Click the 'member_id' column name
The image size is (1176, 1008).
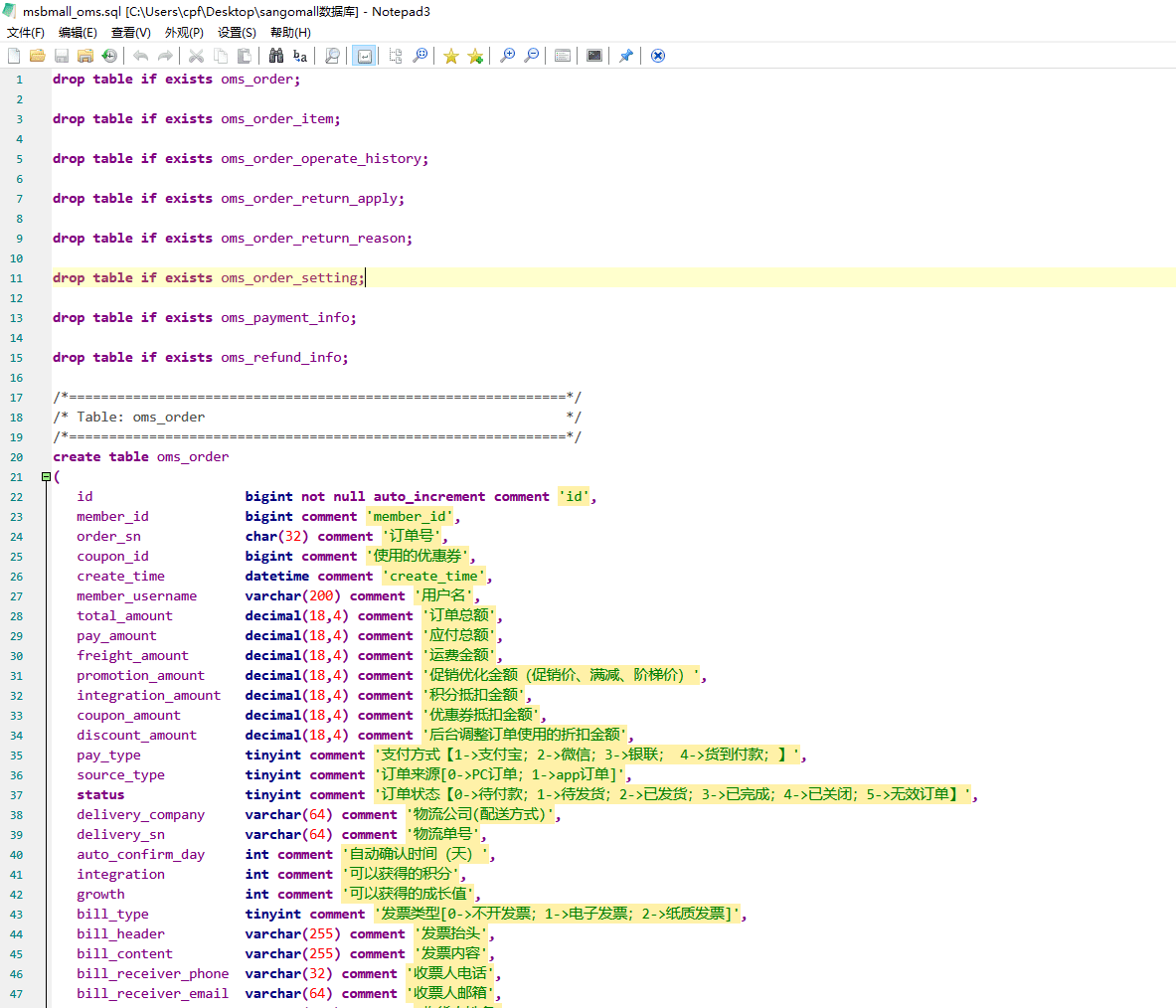tap(112, 517)
